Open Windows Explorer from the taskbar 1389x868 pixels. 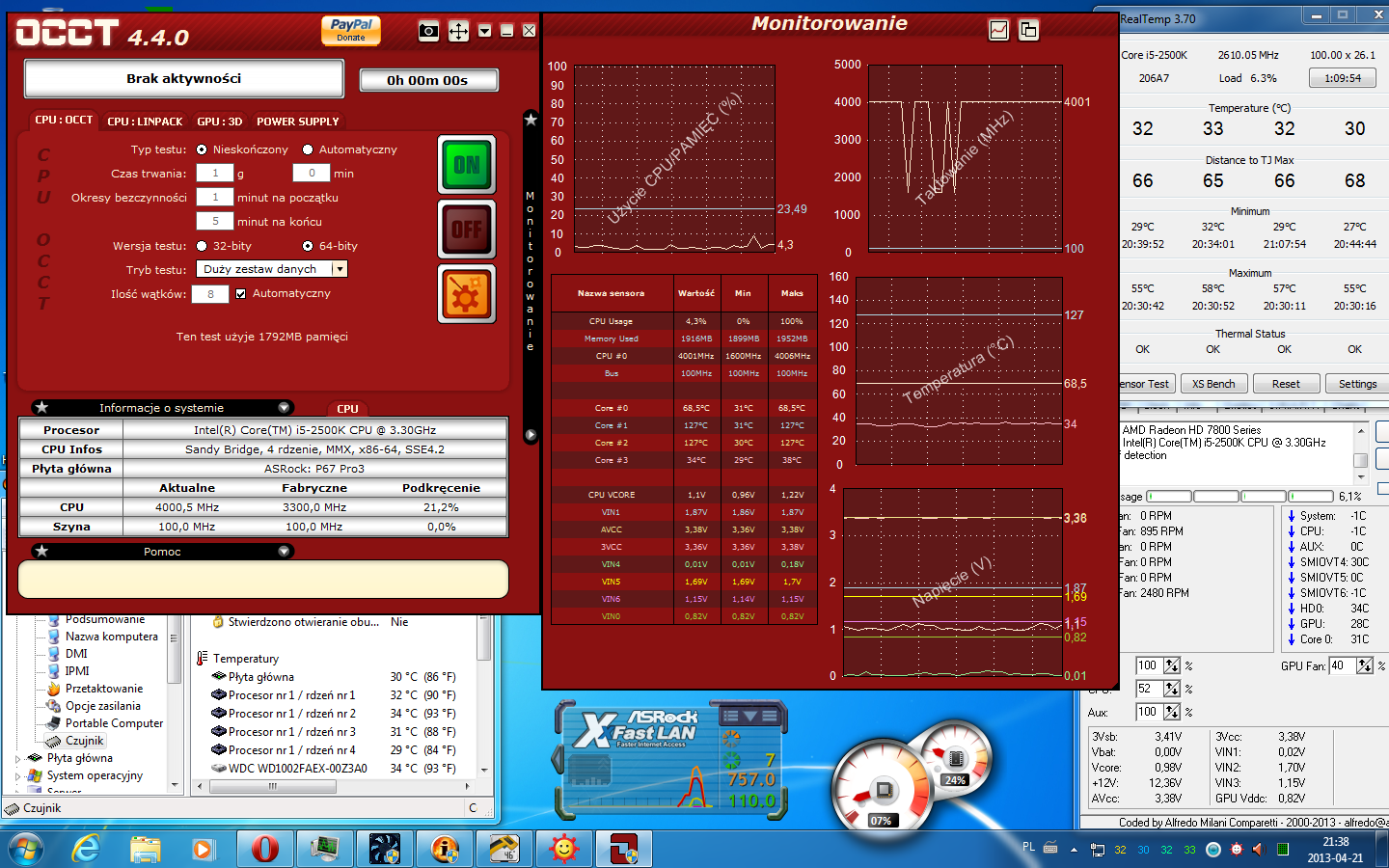click(x=146, y=849)
